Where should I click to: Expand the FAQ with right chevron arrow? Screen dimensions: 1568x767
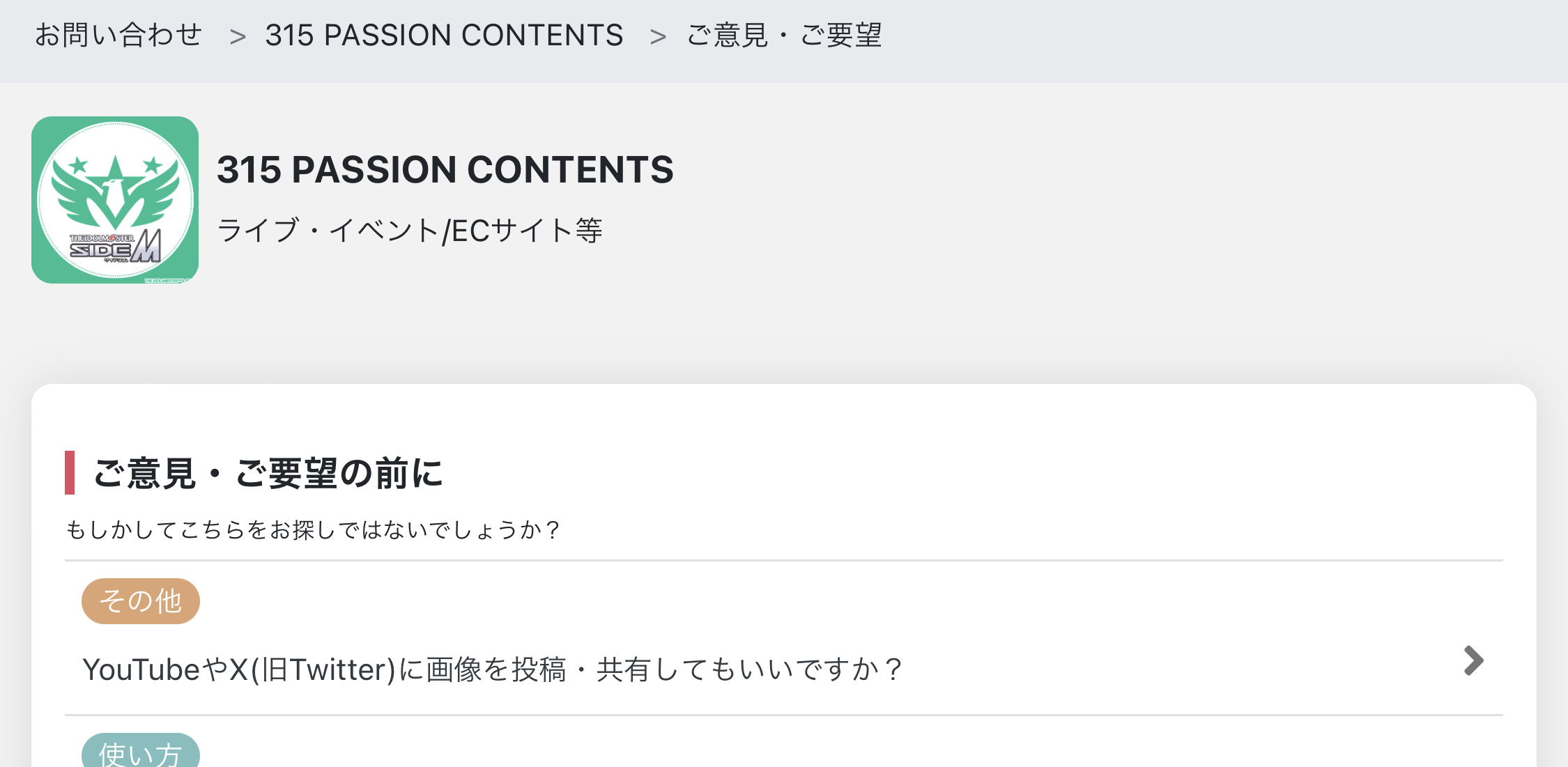(x=1473, y=660)
